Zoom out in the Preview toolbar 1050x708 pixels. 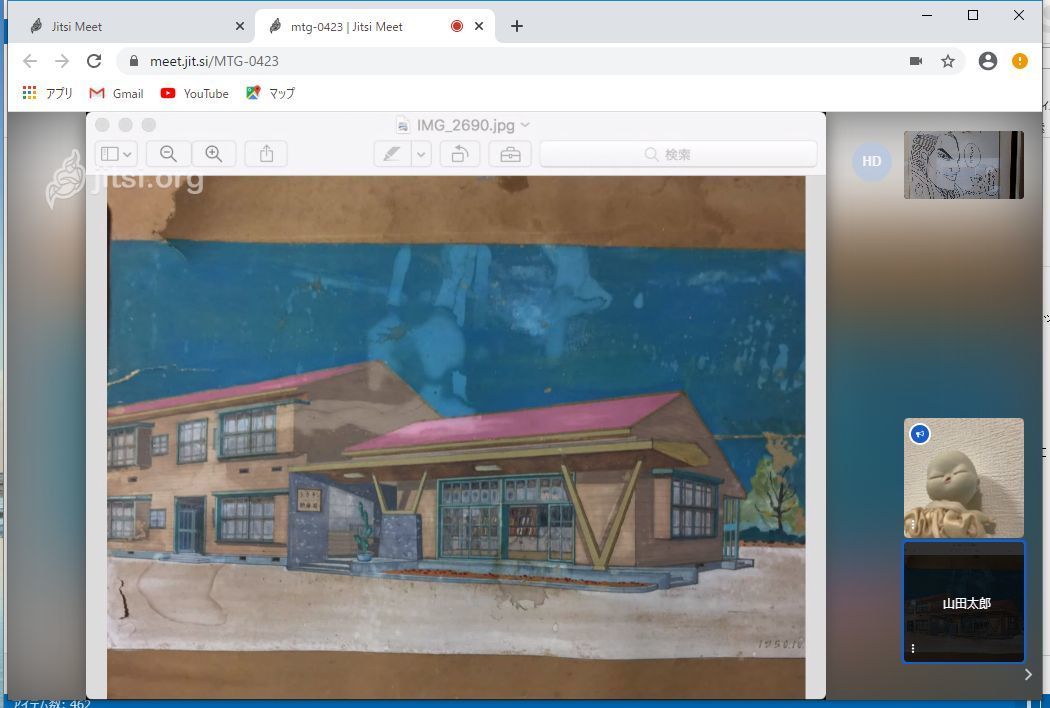pos(168,154)
